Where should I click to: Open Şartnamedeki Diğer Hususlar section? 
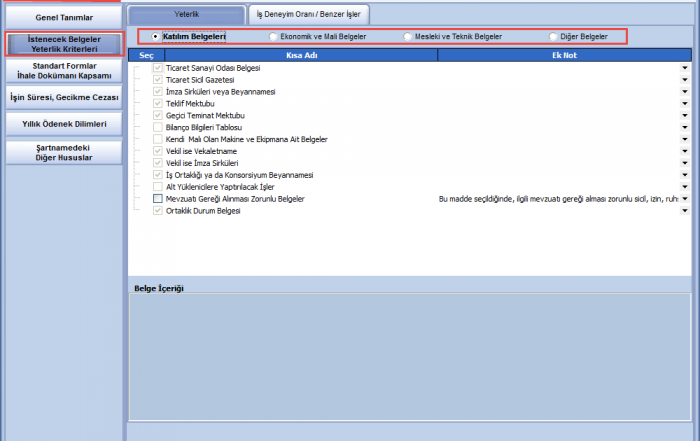pos(63,151)
